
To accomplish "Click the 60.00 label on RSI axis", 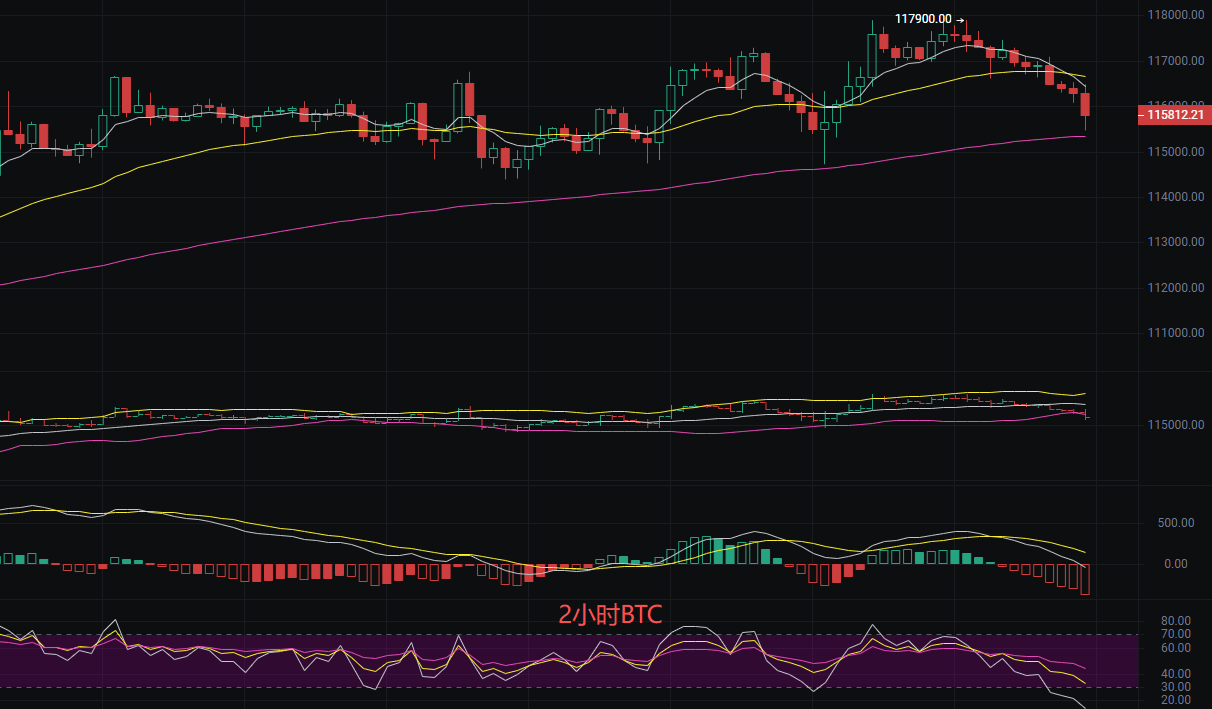I will pyautogui.click(x=1176, y=648).
